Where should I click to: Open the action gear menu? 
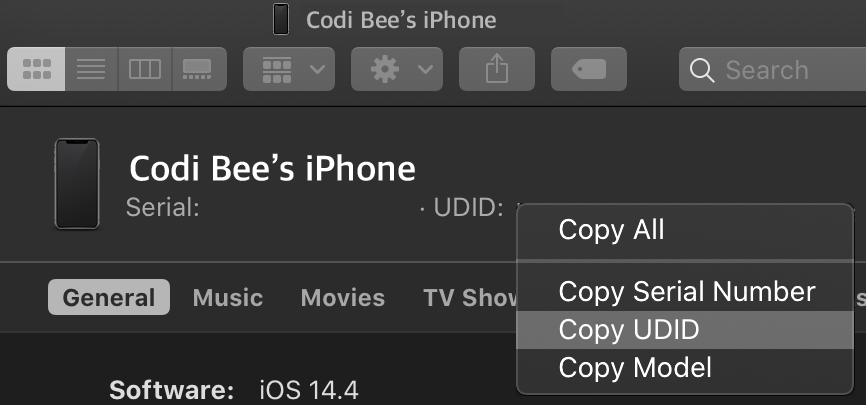[397, 70]
